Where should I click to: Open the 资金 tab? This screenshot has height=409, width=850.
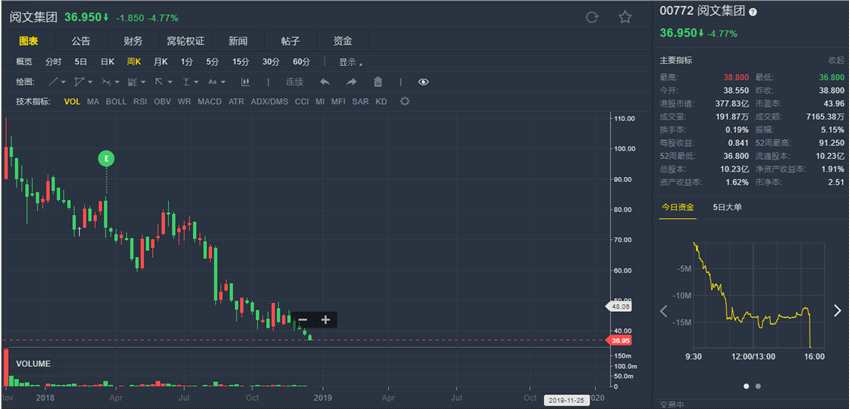click(343, 41)
